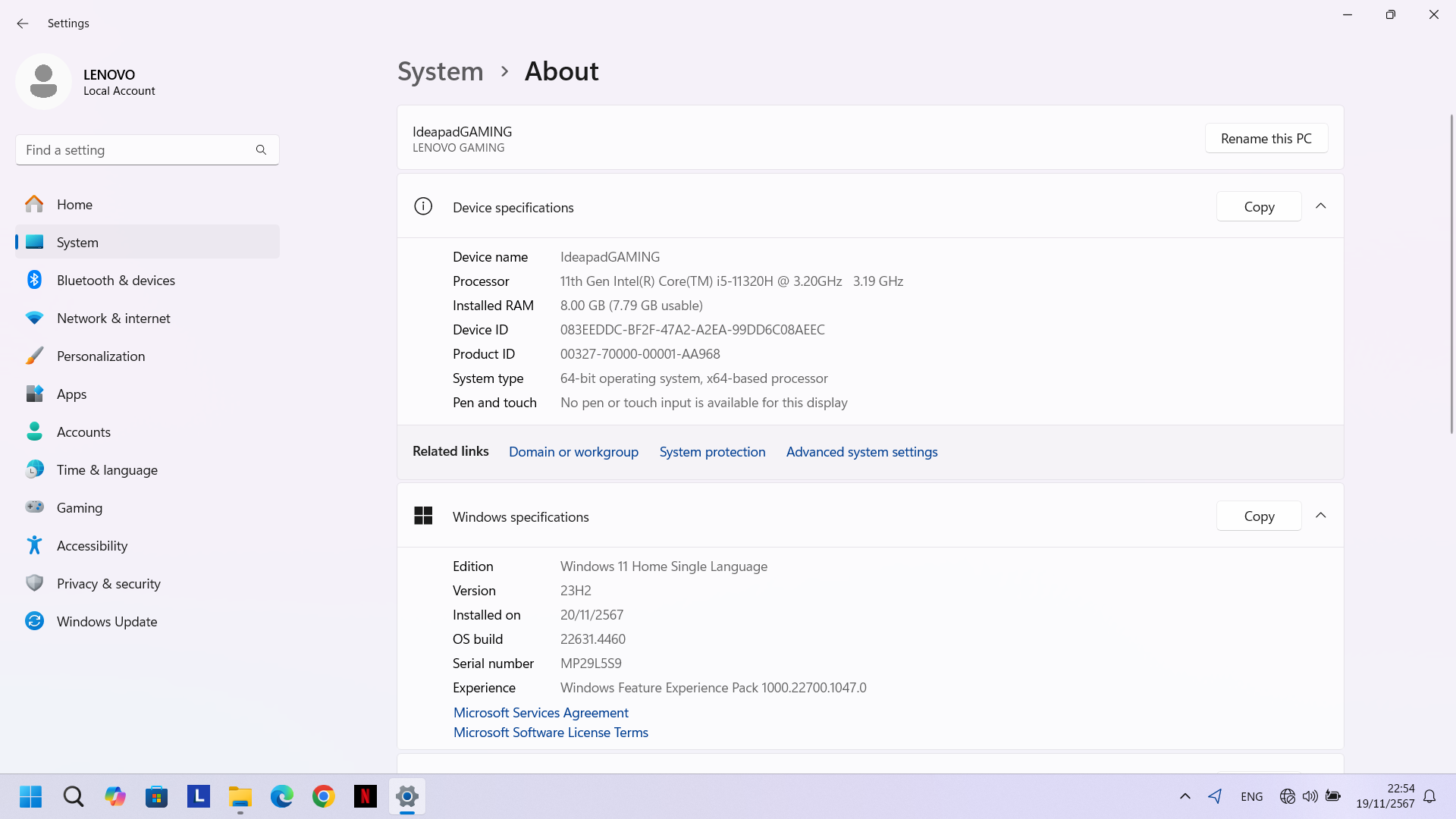
Task: Click the Device specifications info icon
Action: point(423,206)
